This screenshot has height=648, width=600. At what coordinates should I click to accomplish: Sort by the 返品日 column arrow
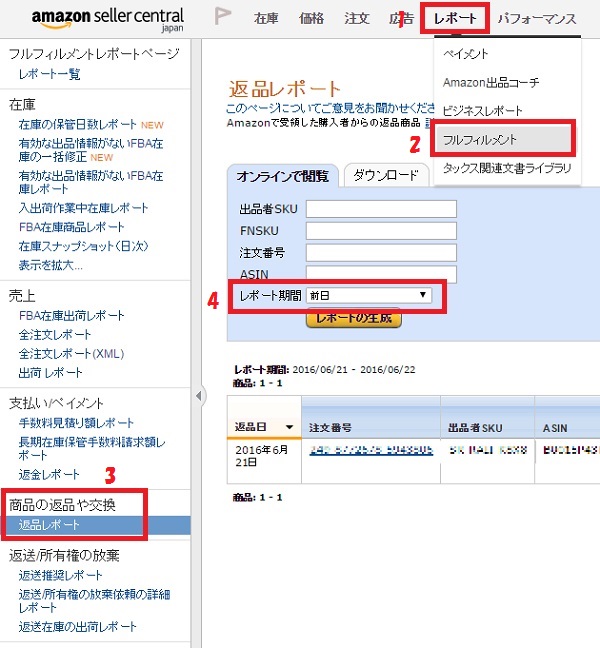(x=289, y=427)
